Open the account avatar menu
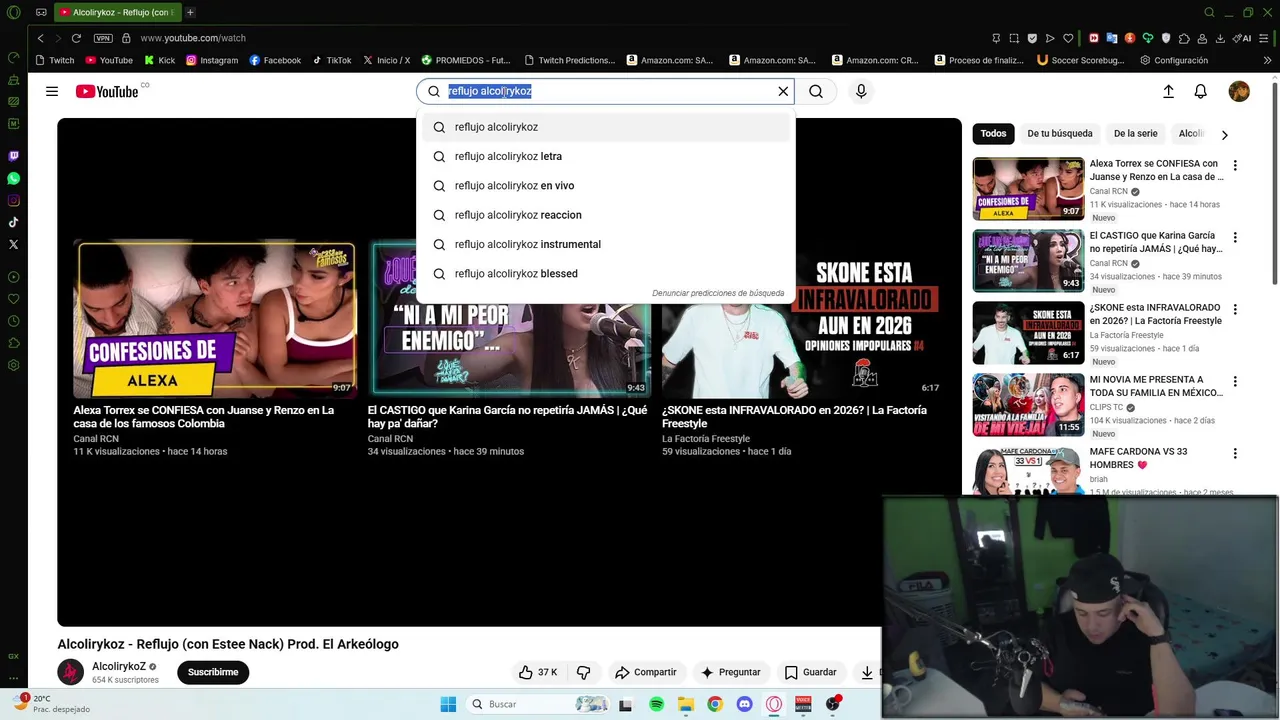The image size is (1280, 720). coord(1239,91)
